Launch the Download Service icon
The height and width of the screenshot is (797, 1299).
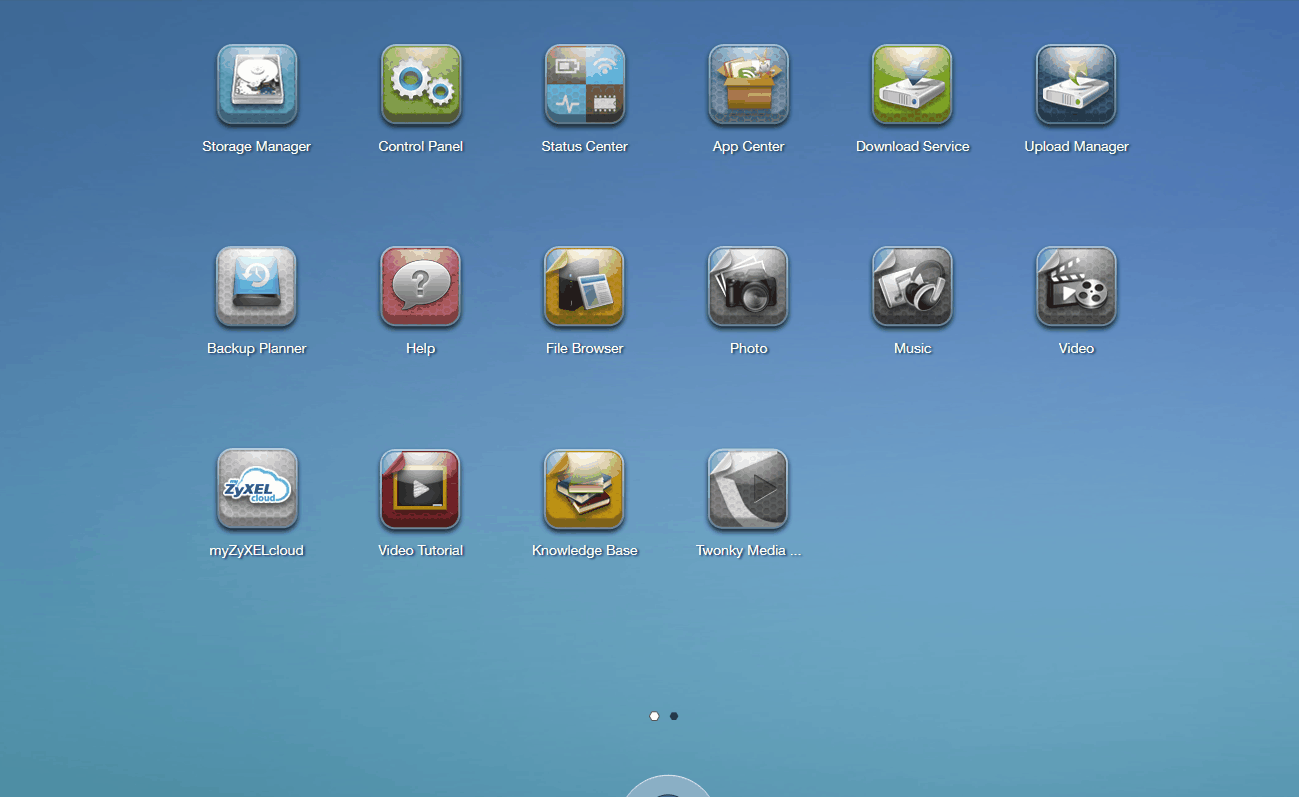pos(912,84)
